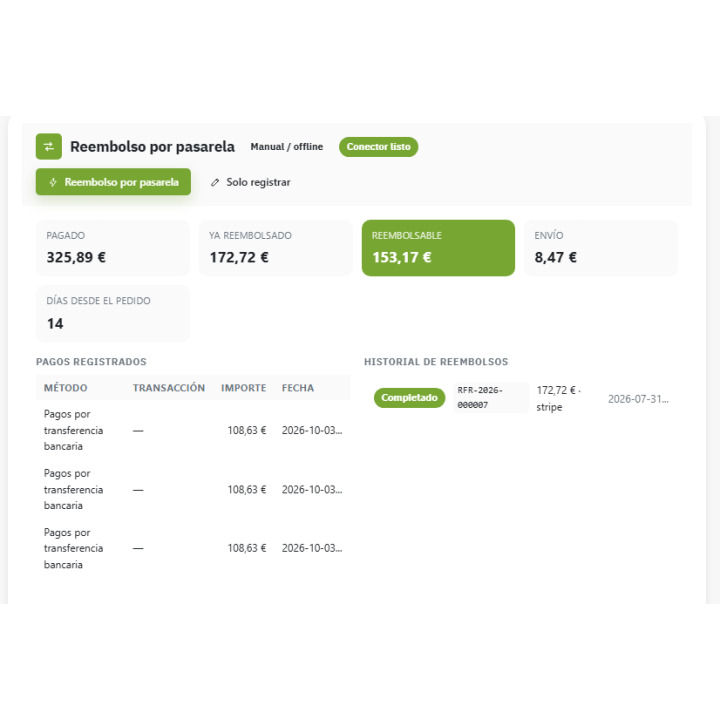Image resolution: width=720 pixels, height=720 pixels.
Task: Click the green swap-arrows gateway refund icon
Action: pos(49,146)
